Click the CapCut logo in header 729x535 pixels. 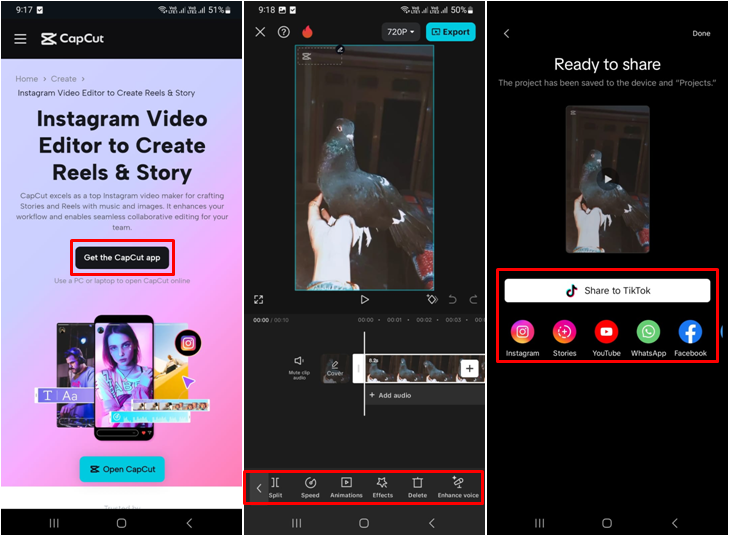(x=72, y=39)
